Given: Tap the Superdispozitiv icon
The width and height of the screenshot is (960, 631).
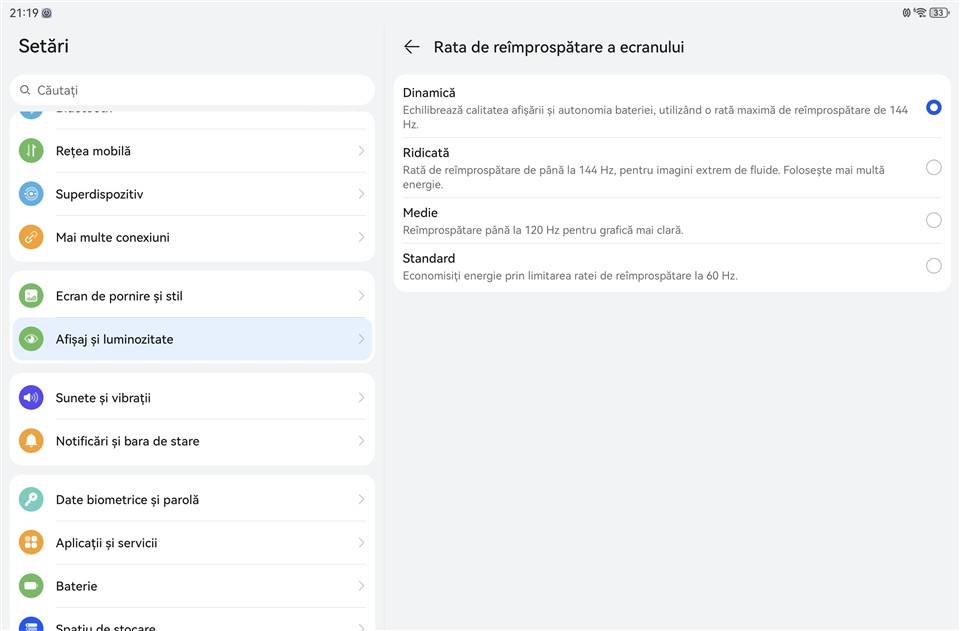Looking at the screenshot, I should [31, 194].
